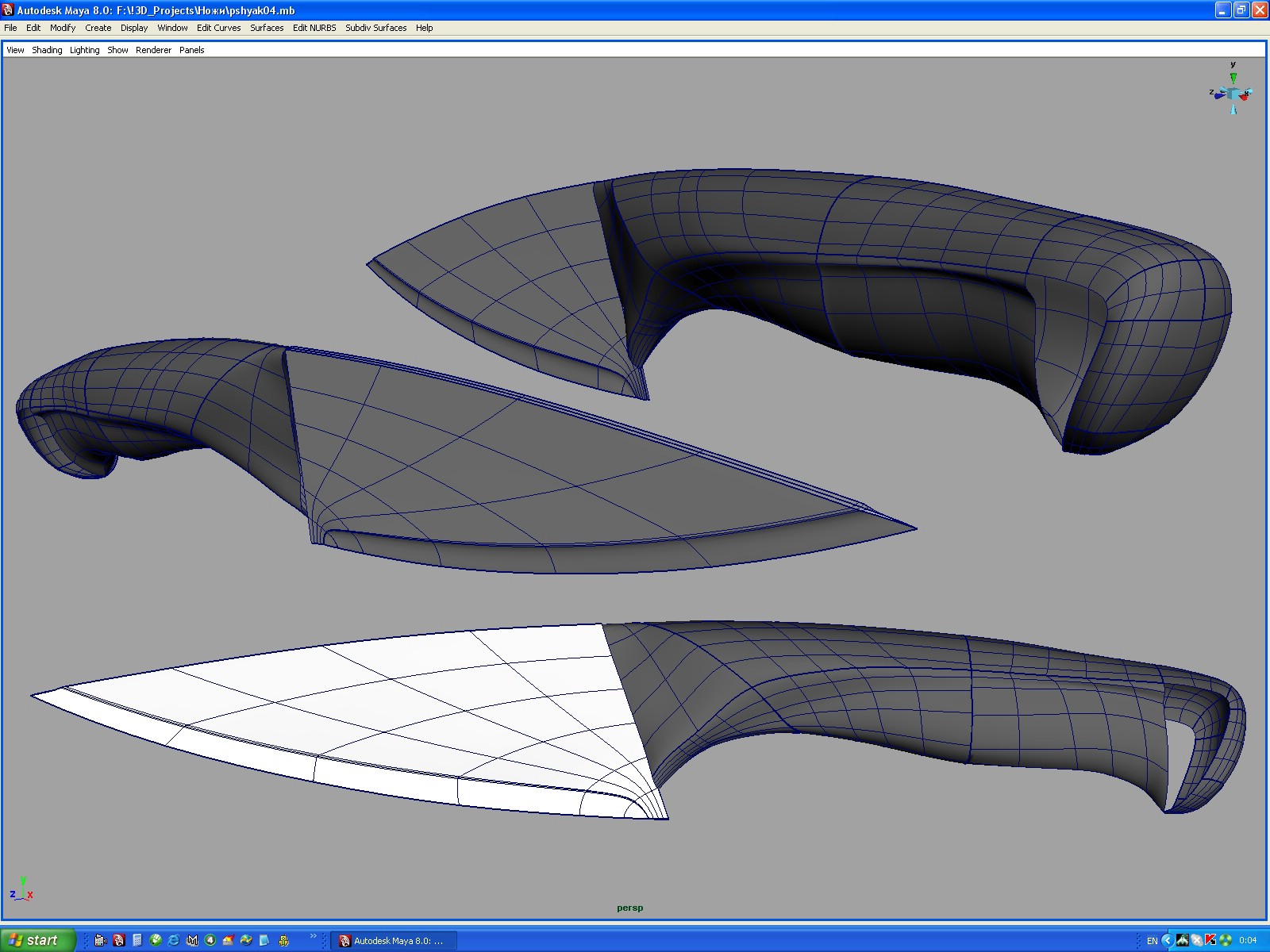Click the 'M' icon in the Quick Launch bar

[x=190, y=941]
